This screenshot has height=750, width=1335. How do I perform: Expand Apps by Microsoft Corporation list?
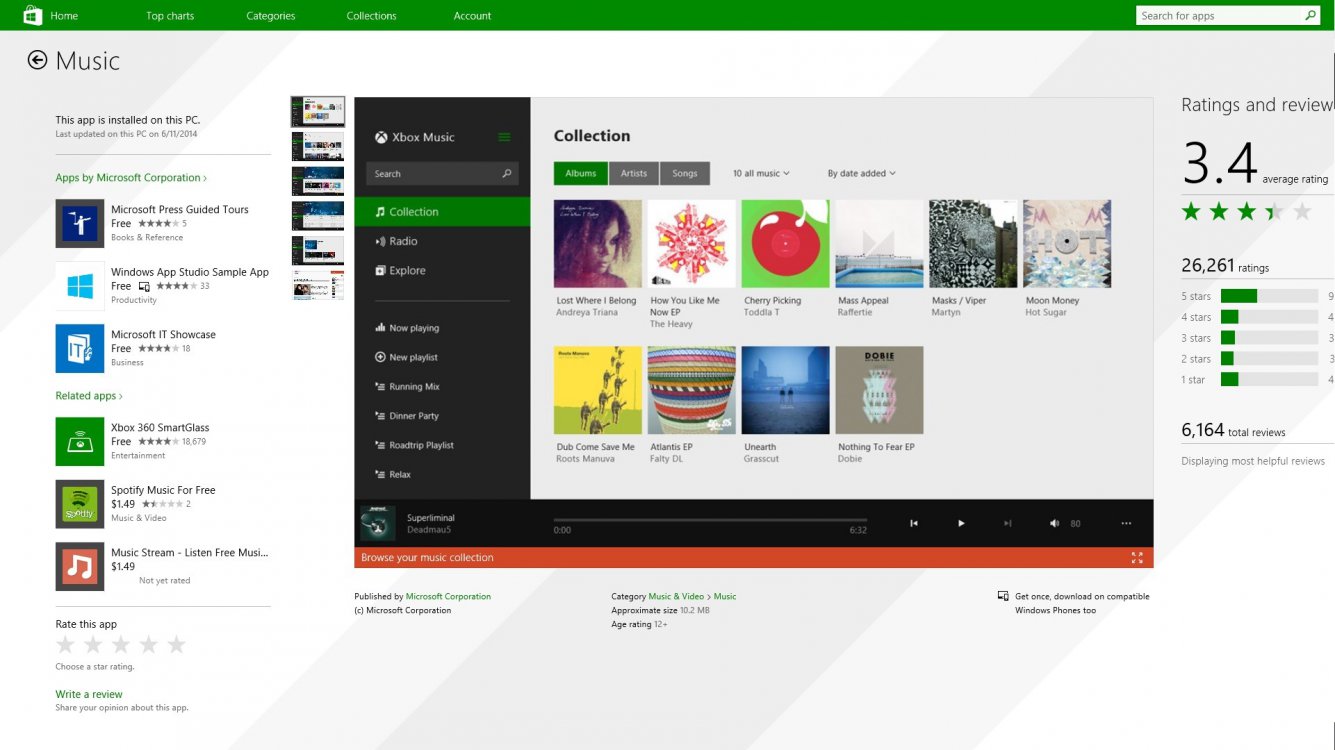point(131,178)
